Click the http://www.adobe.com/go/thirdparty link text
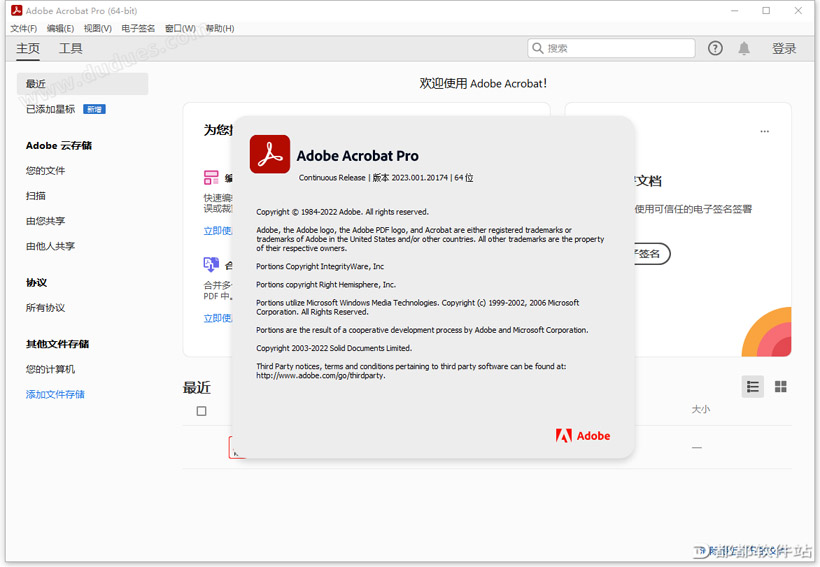The height and width of the screenshot is (567, 820). [x=321, y=376]
